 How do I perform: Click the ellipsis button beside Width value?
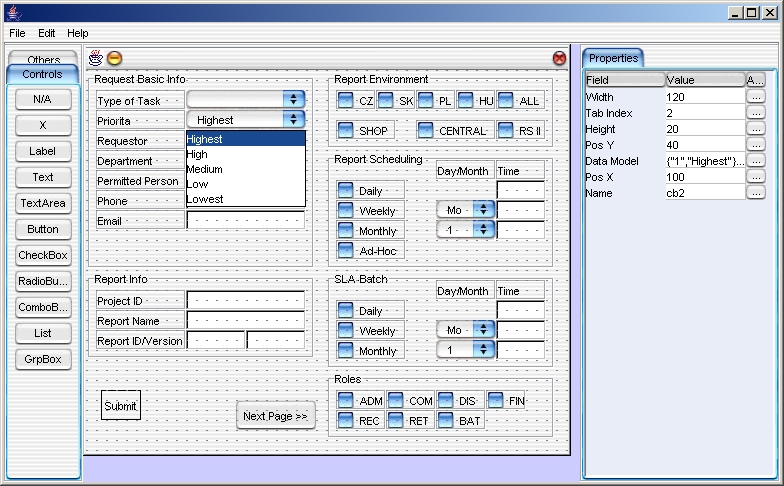[755, 97]
